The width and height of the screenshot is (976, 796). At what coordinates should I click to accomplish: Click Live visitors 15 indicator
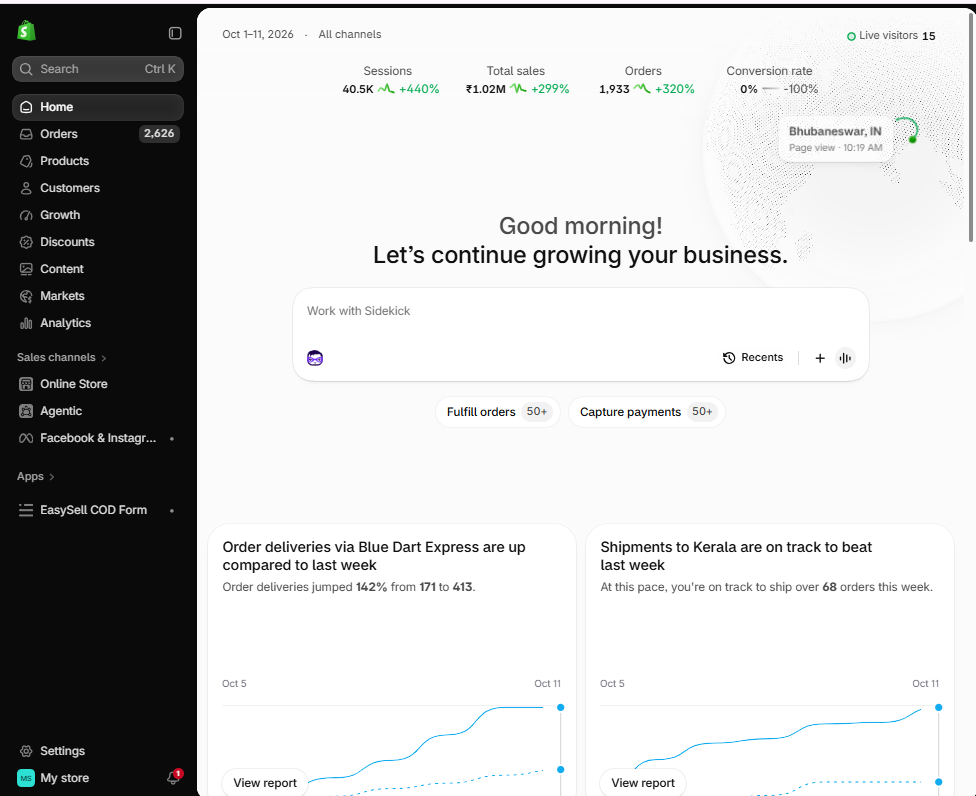click(891, 36)
